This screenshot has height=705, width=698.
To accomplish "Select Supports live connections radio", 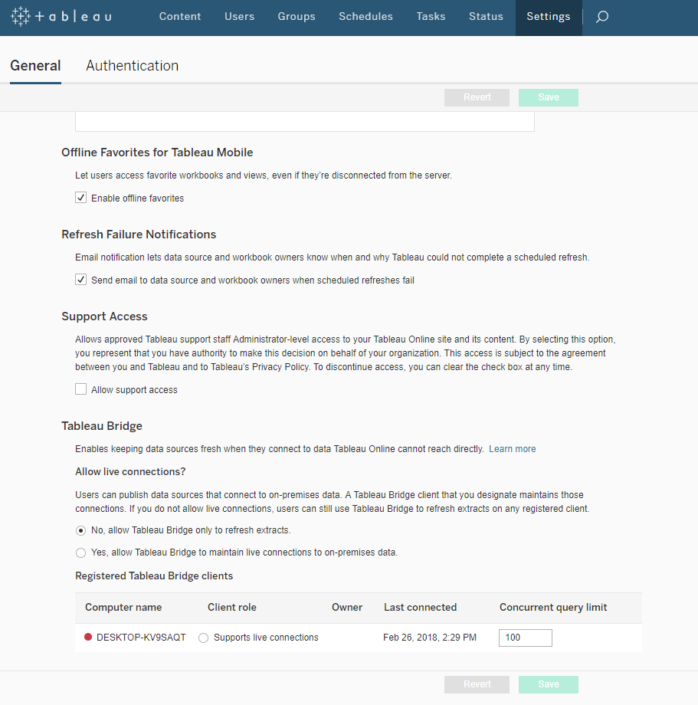I will coord(204,638).
